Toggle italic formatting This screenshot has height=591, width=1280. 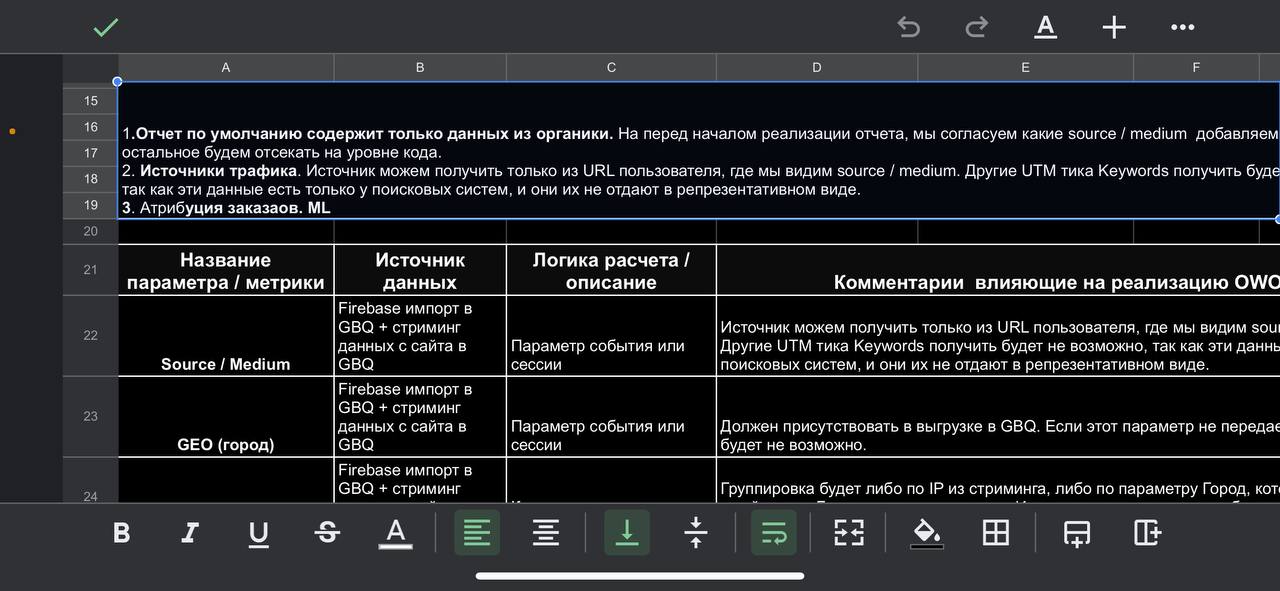pos(189,533)
